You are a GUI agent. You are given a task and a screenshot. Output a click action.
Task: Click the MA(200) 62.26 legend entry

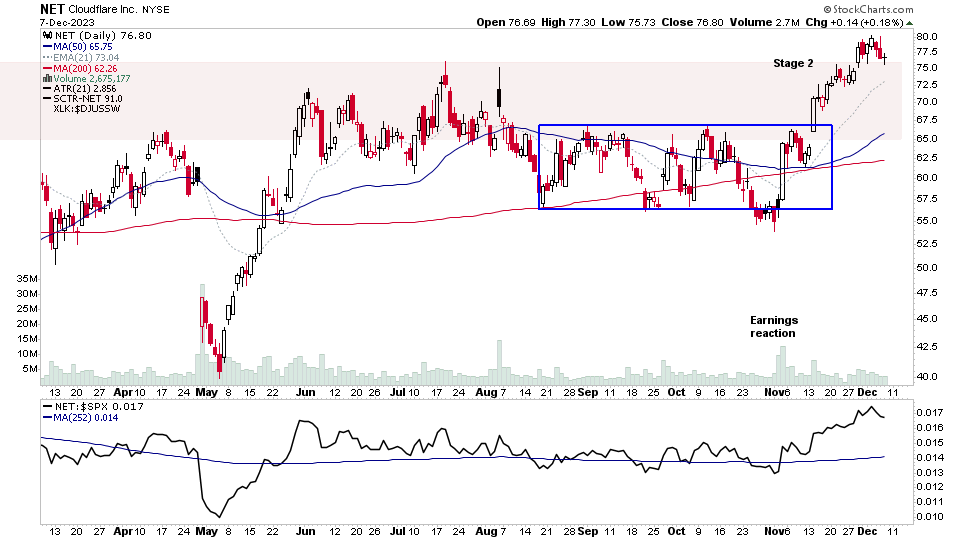click(x=85, y=69)
